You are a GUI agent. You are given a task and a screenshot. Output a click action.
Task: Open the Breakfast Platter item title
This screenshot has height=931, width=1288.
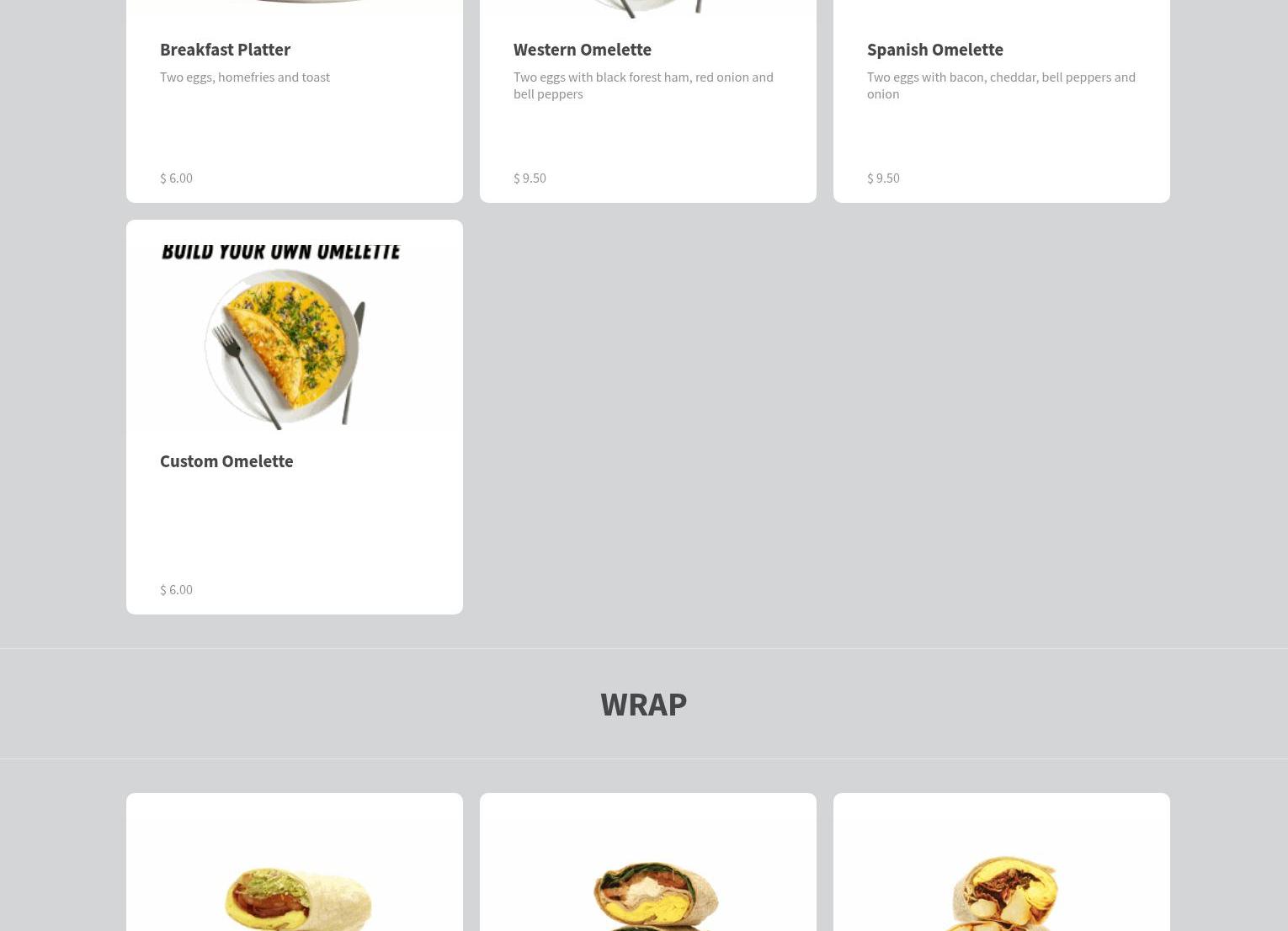(225, 49)
